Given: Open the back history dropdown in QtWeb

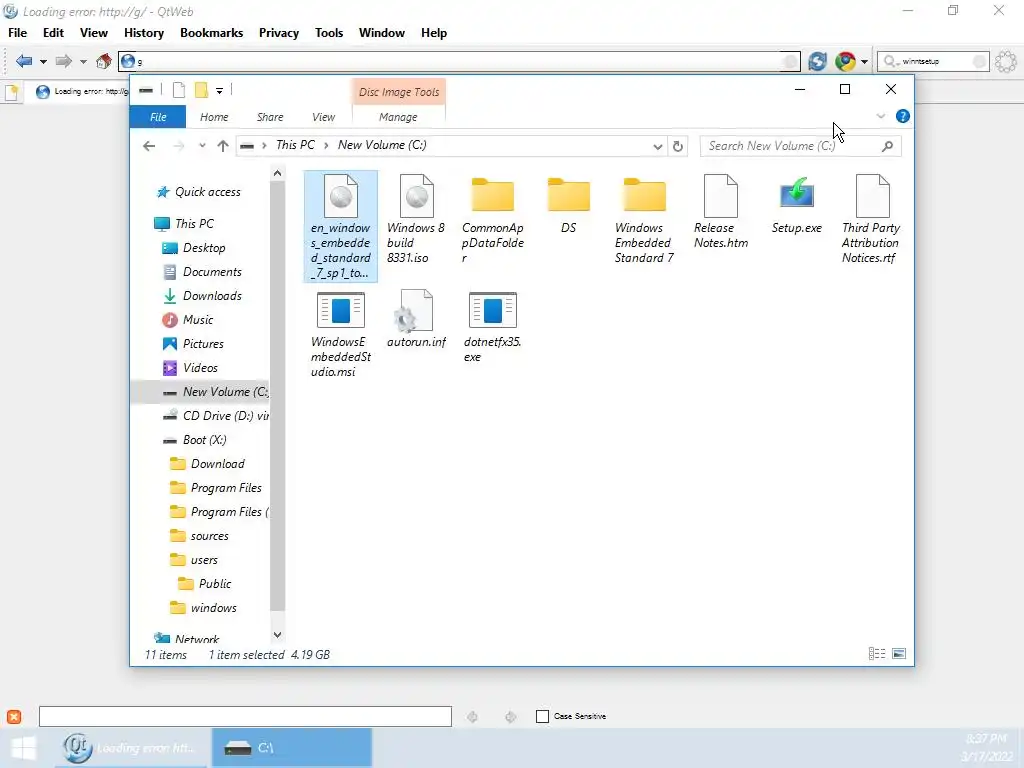Looking at the screenshot, I should tap(43, 62).
